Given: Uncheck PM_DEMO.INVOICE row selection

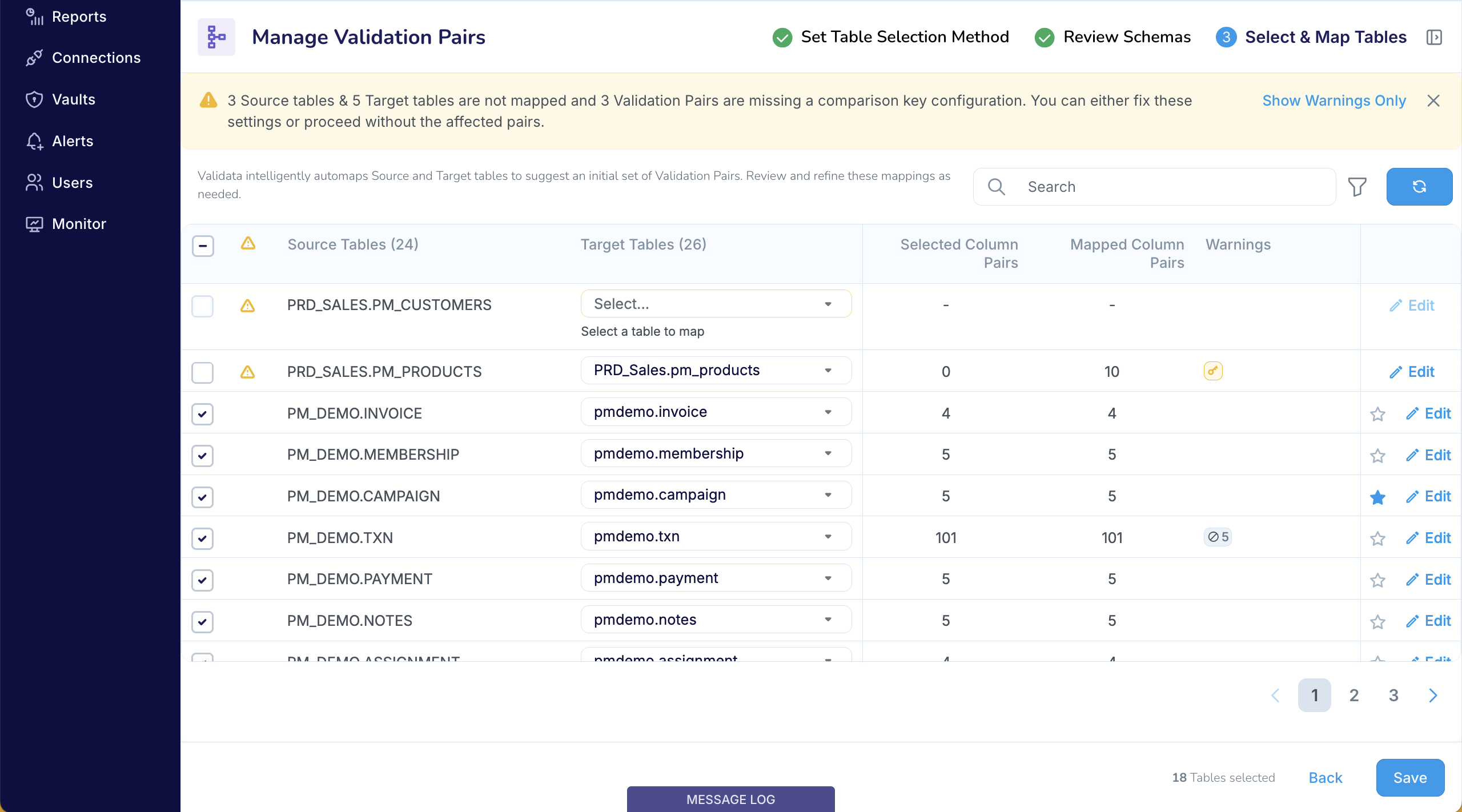Looking at the screenshot, I should pyautogui.click(x=202, y=414).
